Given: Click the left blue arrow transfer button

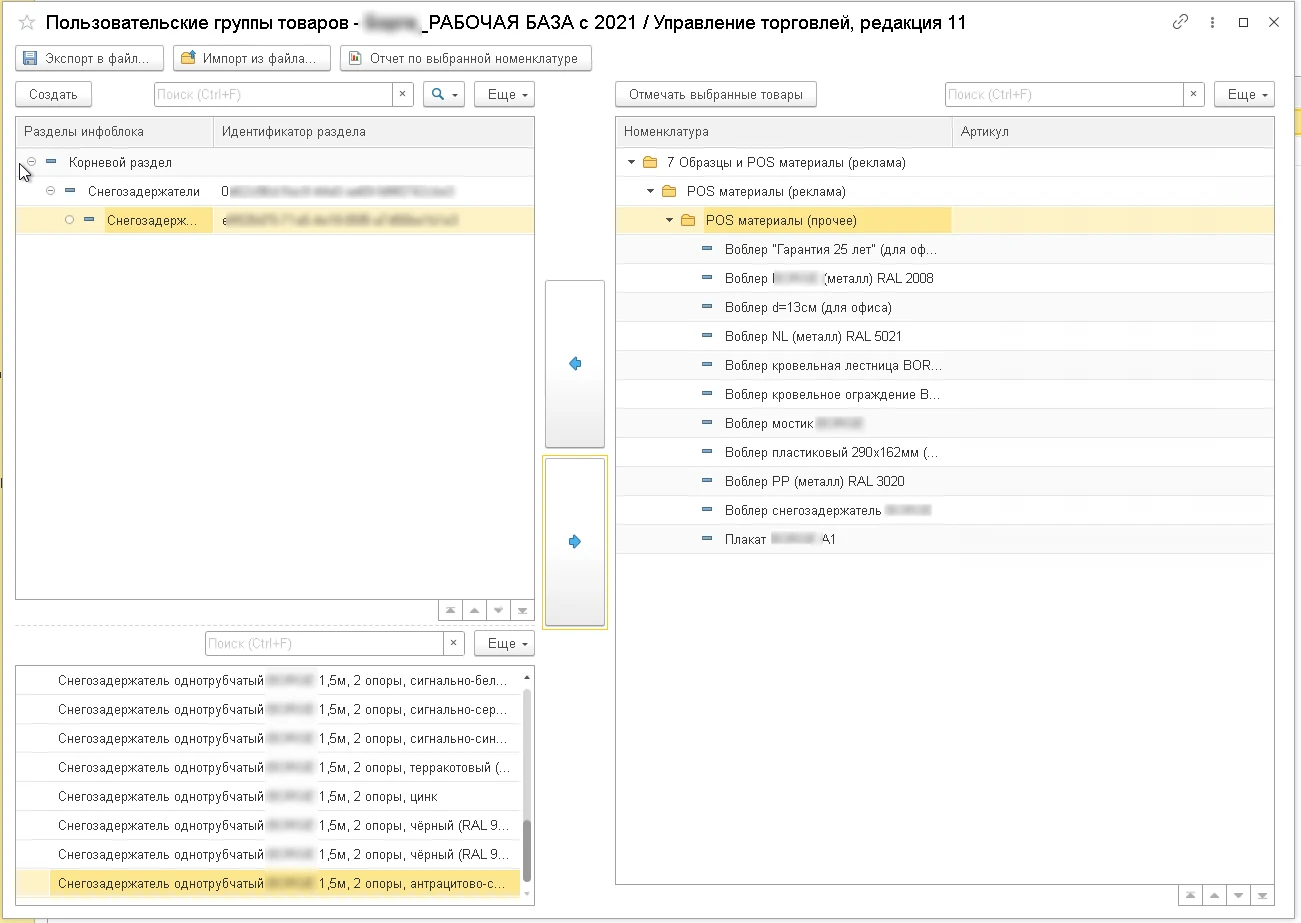Looking at the screenshot, I should [575, 364].
